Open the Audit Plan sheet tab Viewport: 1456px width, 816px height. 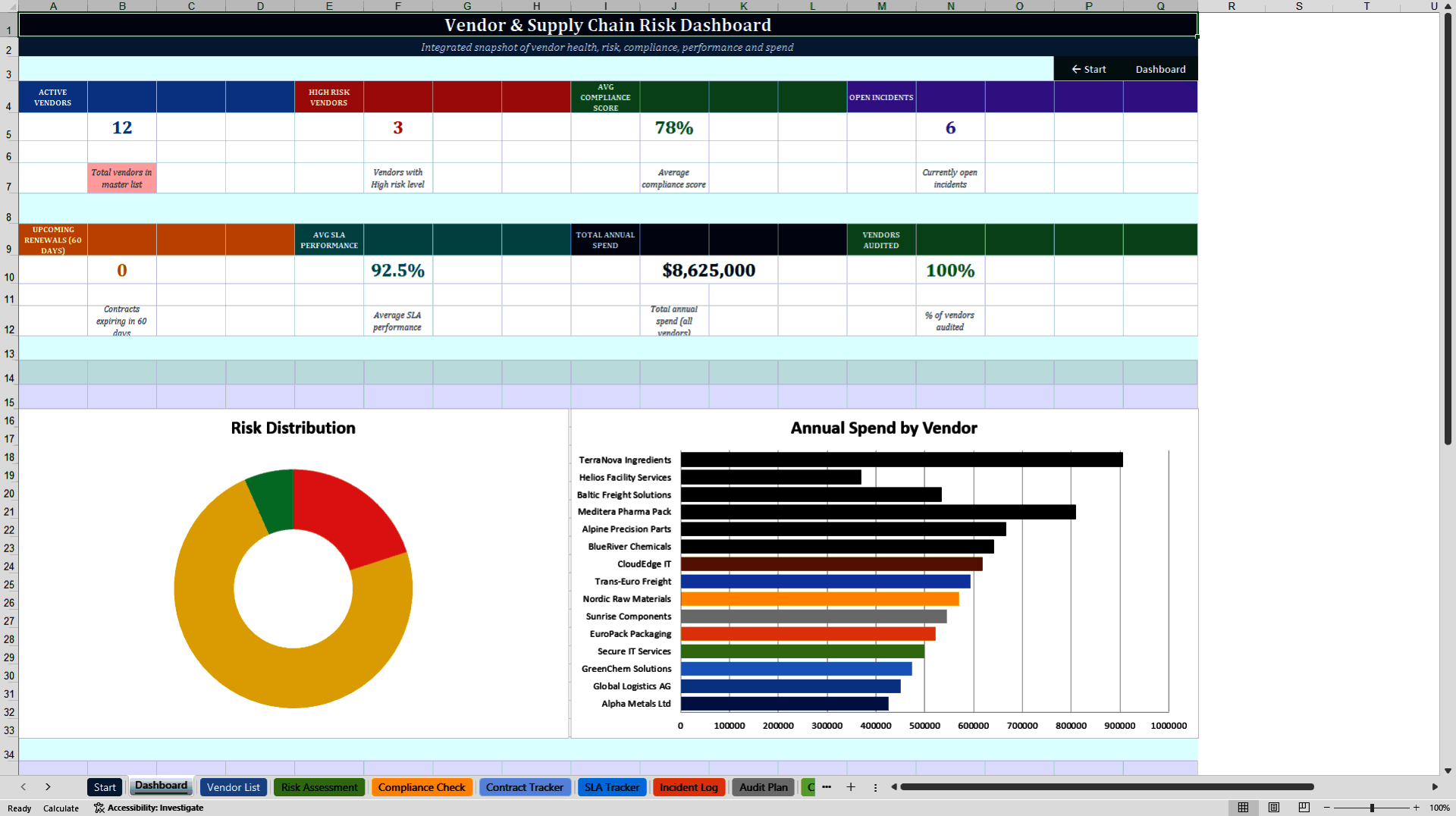764,787
